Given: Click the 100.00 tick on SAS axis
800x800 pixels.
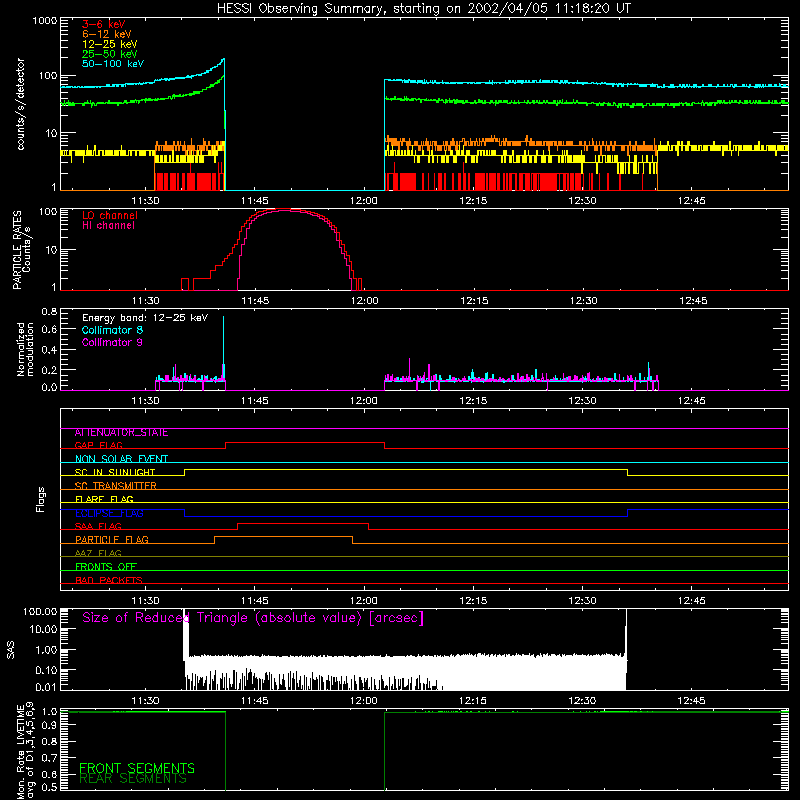Looking at the screenshot, I should (40, 612).
